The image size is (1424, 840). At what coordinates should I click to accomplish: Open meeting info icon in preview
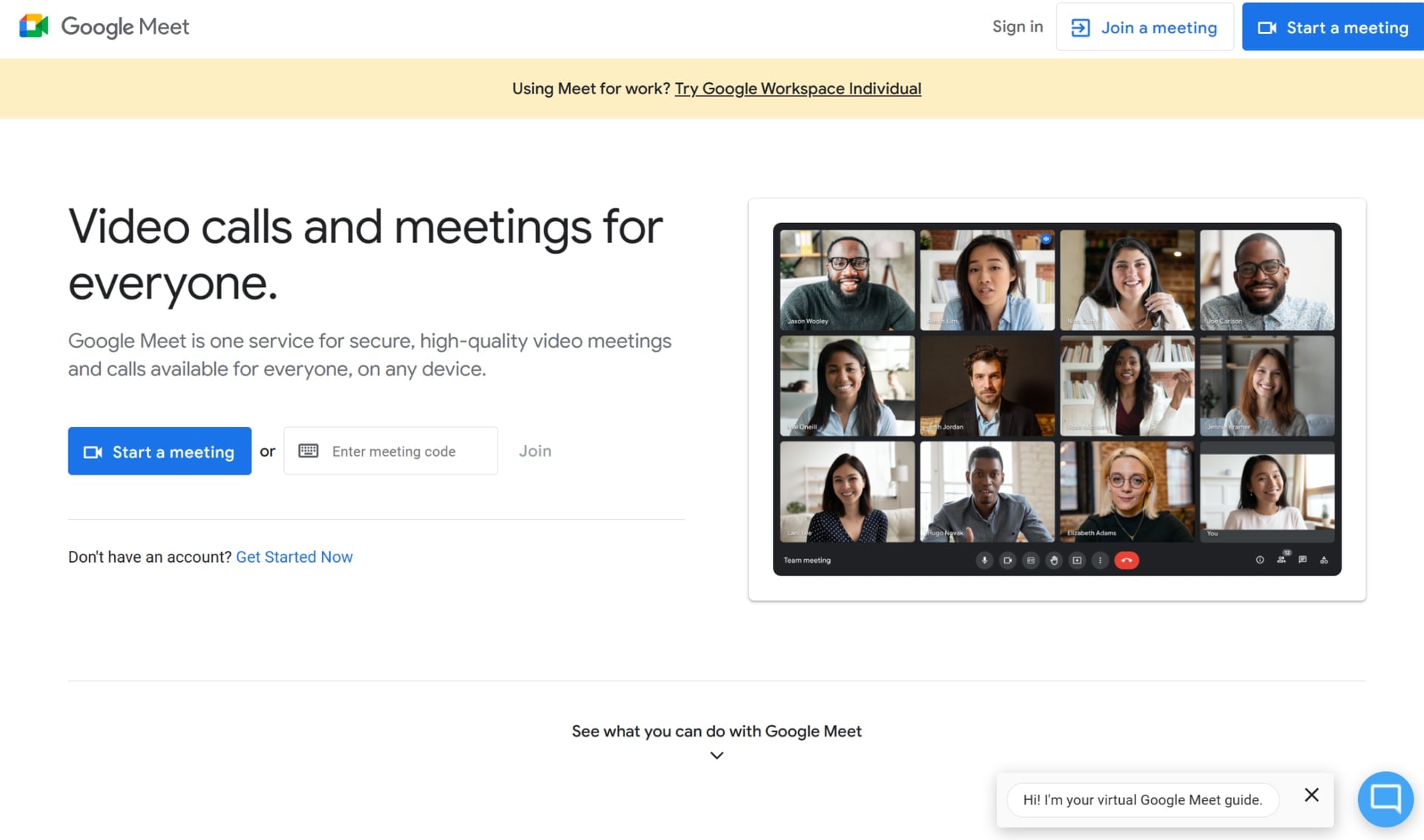1260,560
